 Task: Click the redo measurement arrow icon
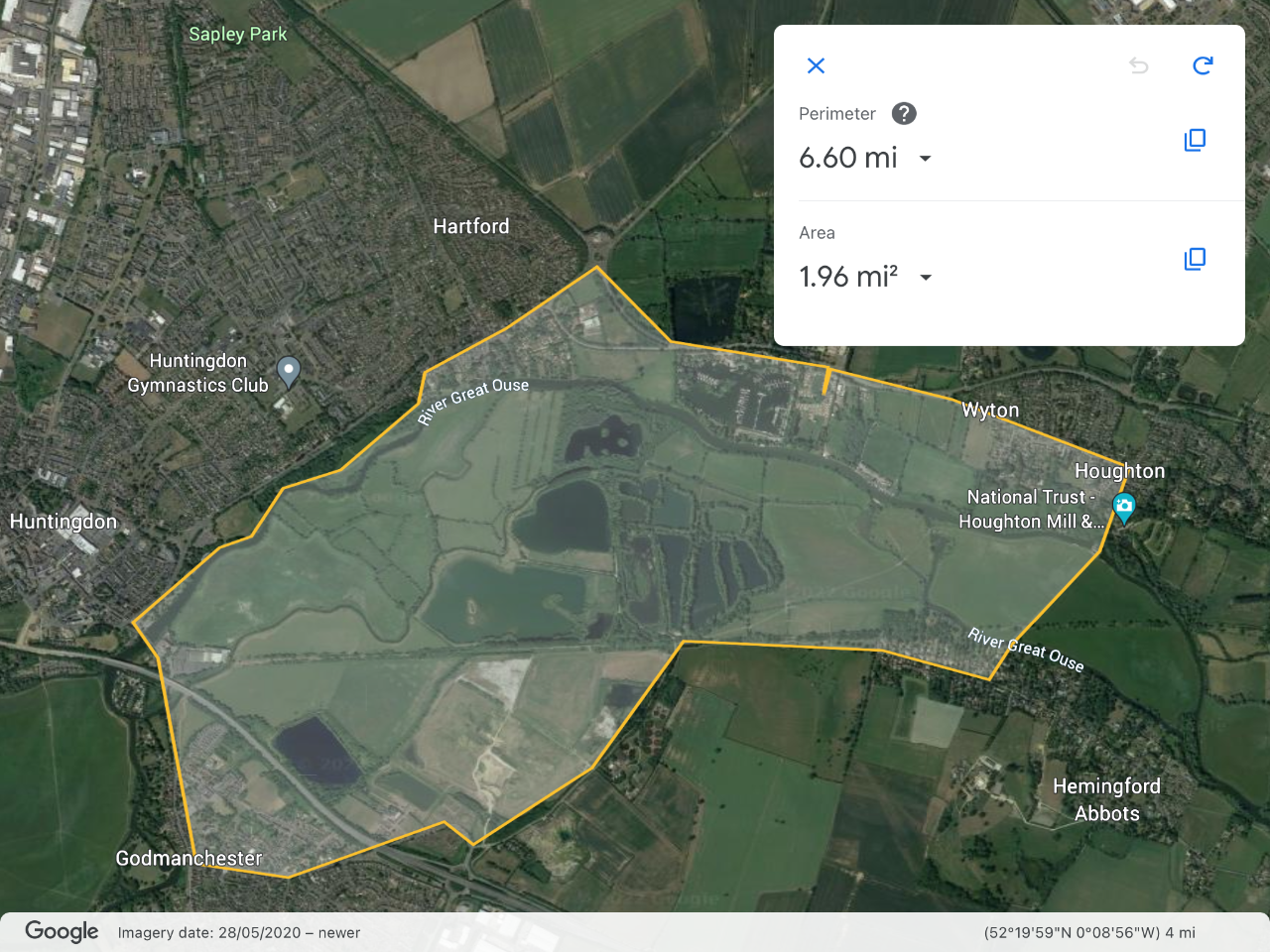point(1203,65)
